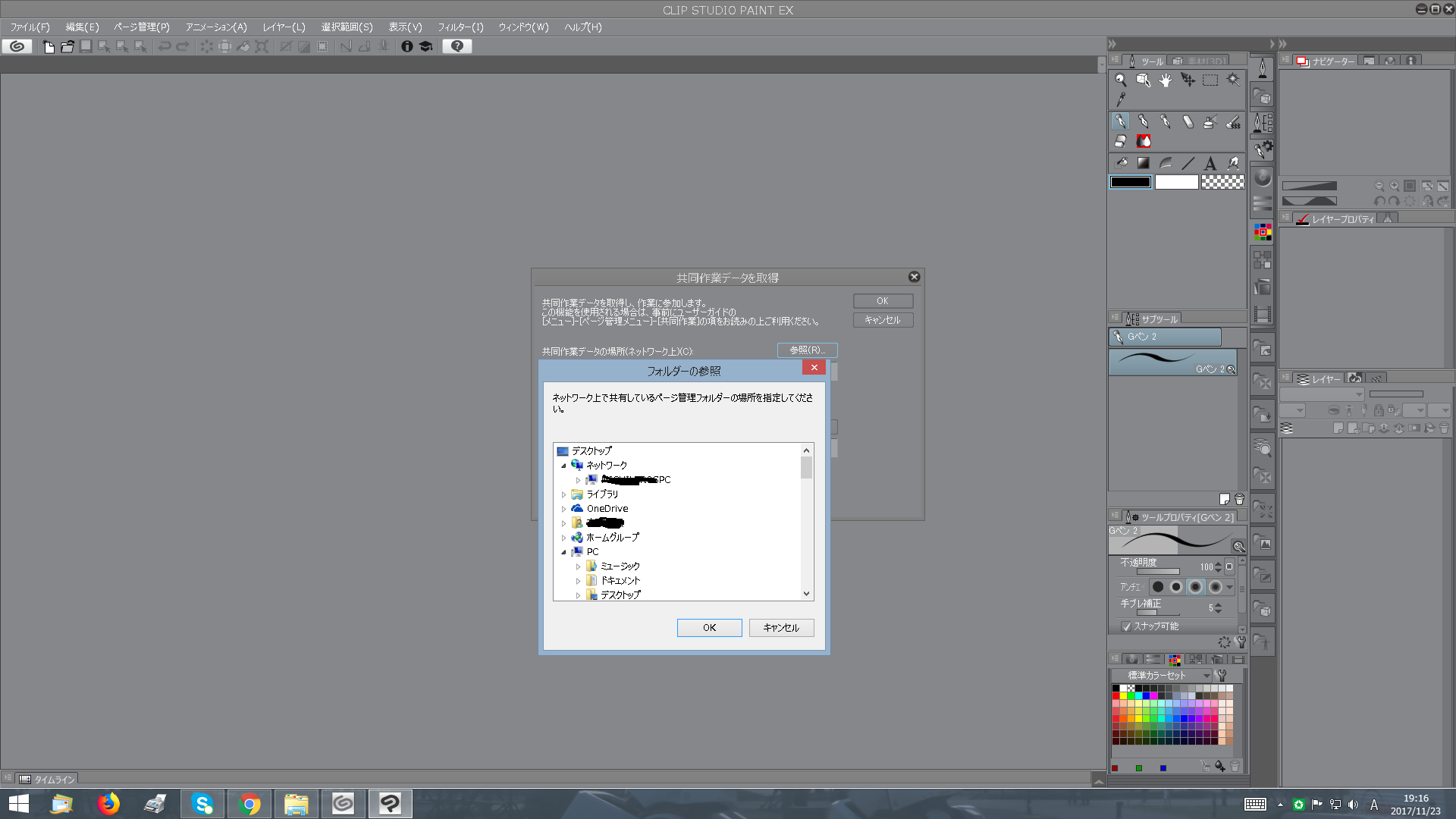Viewport: 1456px width, 819px height.
Task: Select the Airbrush tool
Action: point(1210,121)
